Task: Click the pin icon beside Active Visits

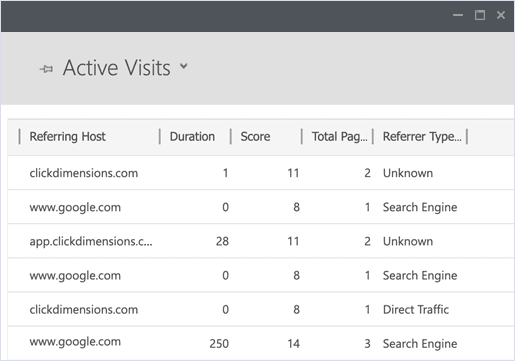Action: click(x=46, y=69)
